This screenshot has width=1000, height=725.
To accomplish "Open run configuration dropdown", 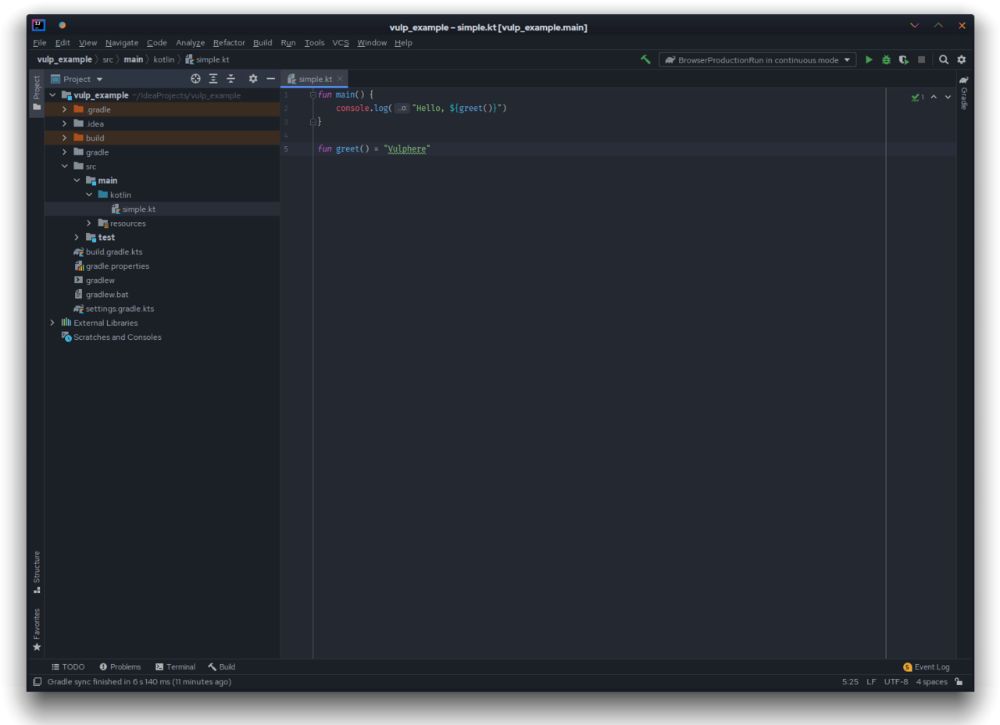I will point(758,60).
